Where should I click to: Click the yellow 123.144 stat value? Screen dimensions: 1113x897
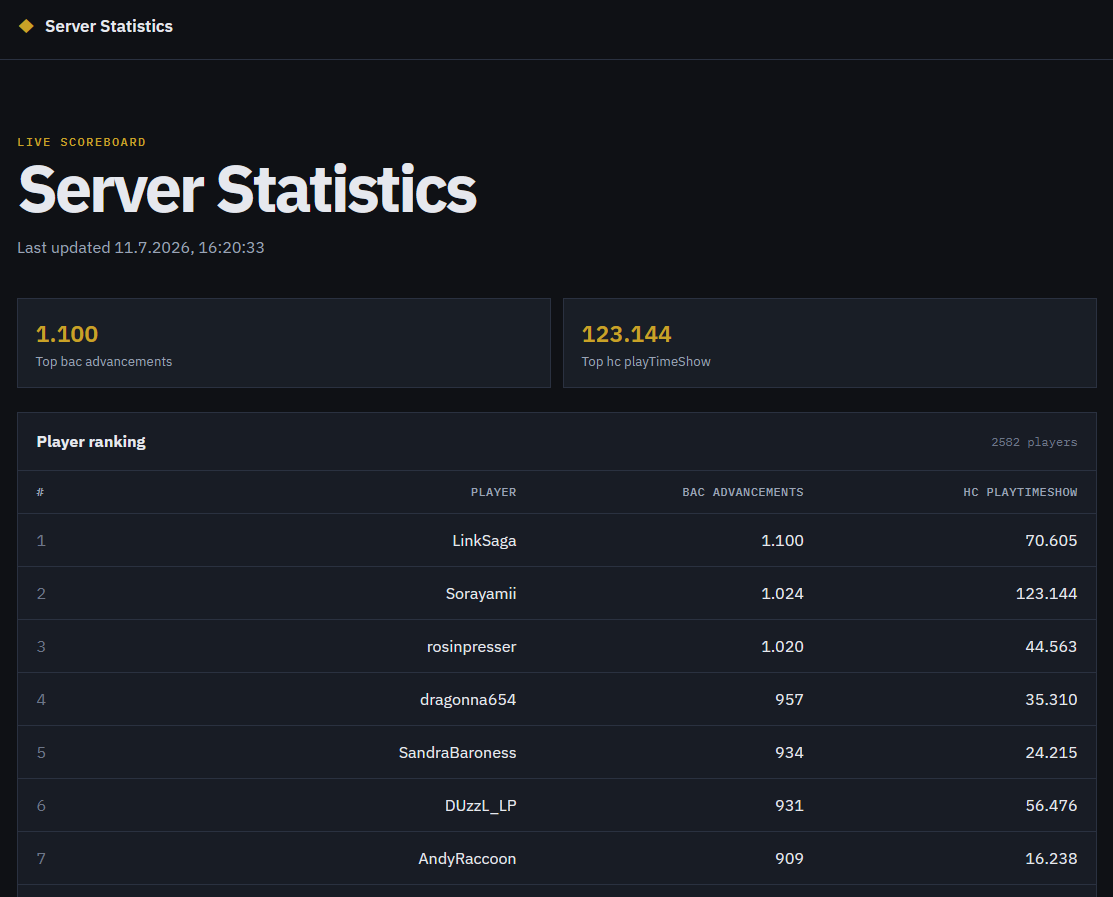pos(626,334)
